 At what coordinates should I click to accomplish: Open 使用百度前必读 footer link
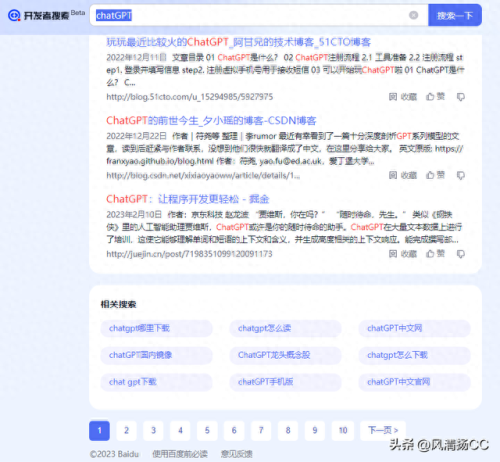[180, 454]
